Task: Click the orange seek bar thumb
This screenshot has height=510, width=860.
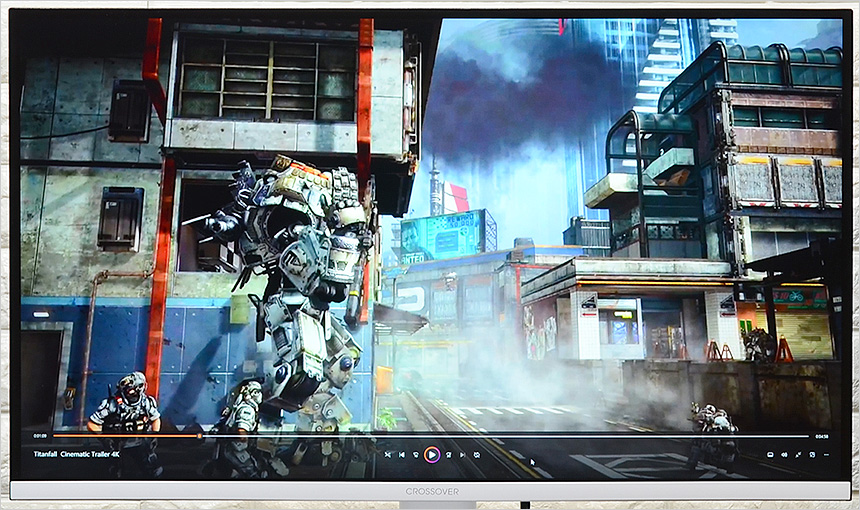Action: pyautogui.click(x=199, y=436)
